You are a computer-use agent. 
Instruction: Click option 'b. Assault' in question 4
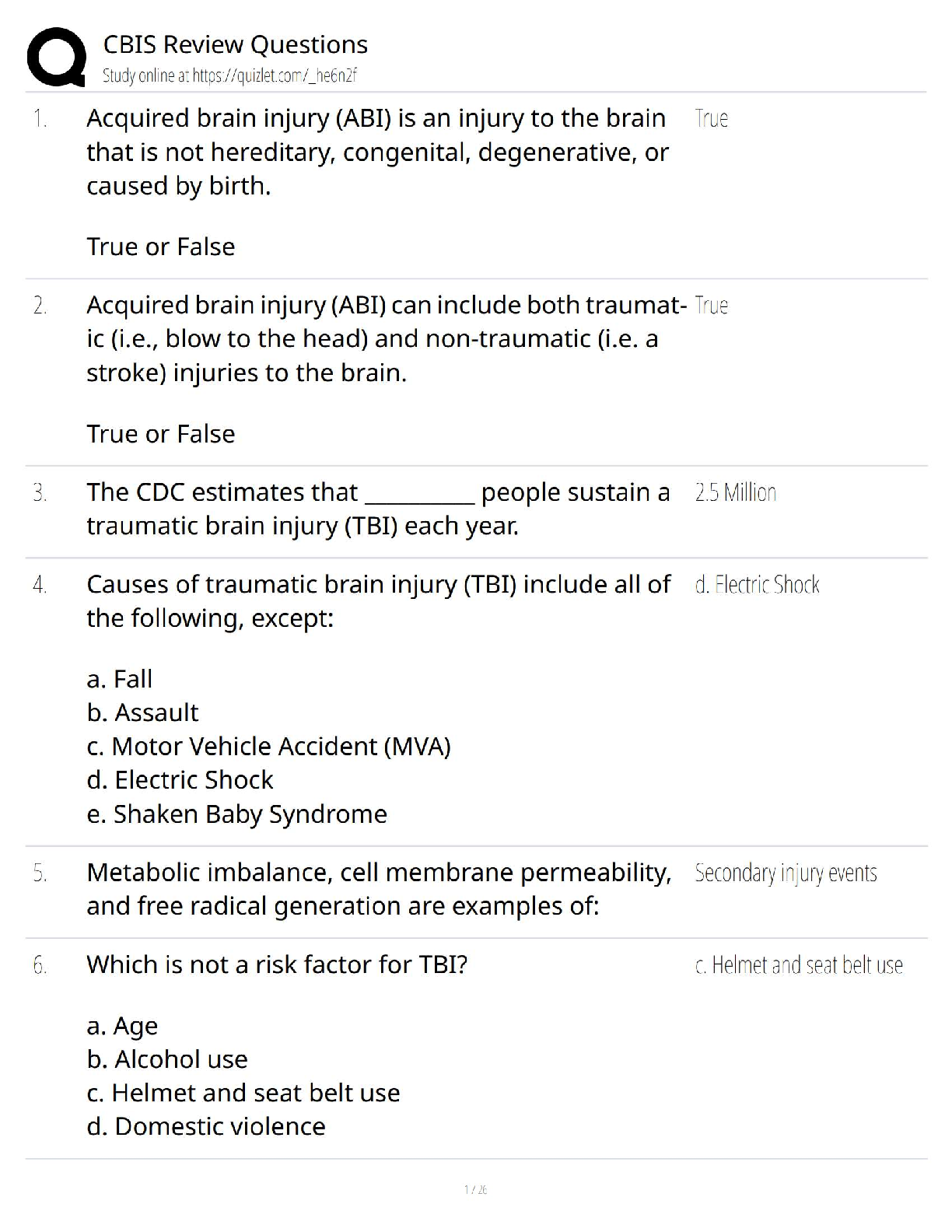point(142,712)
